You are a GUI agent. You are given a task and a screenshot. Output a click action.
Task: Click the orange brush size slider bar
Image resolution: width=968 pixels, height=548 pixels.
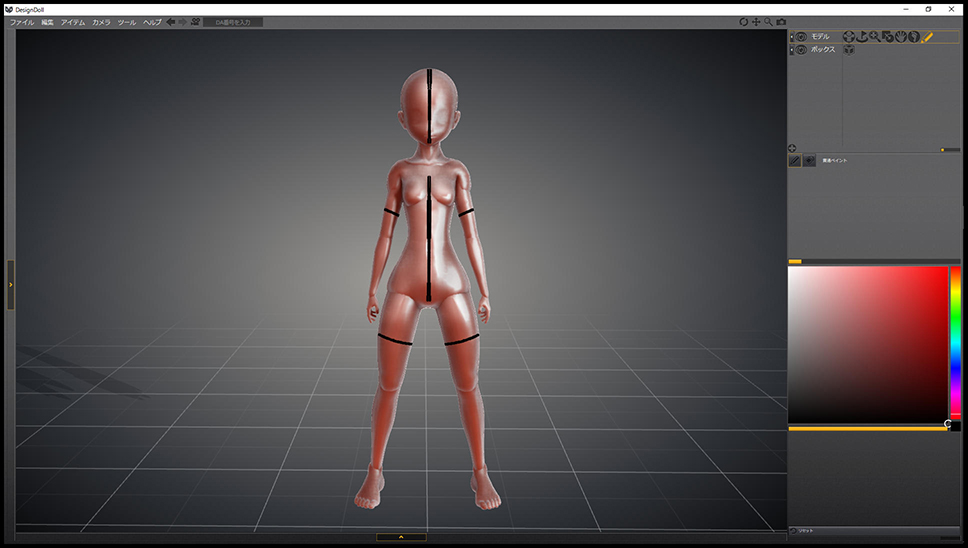867,428
